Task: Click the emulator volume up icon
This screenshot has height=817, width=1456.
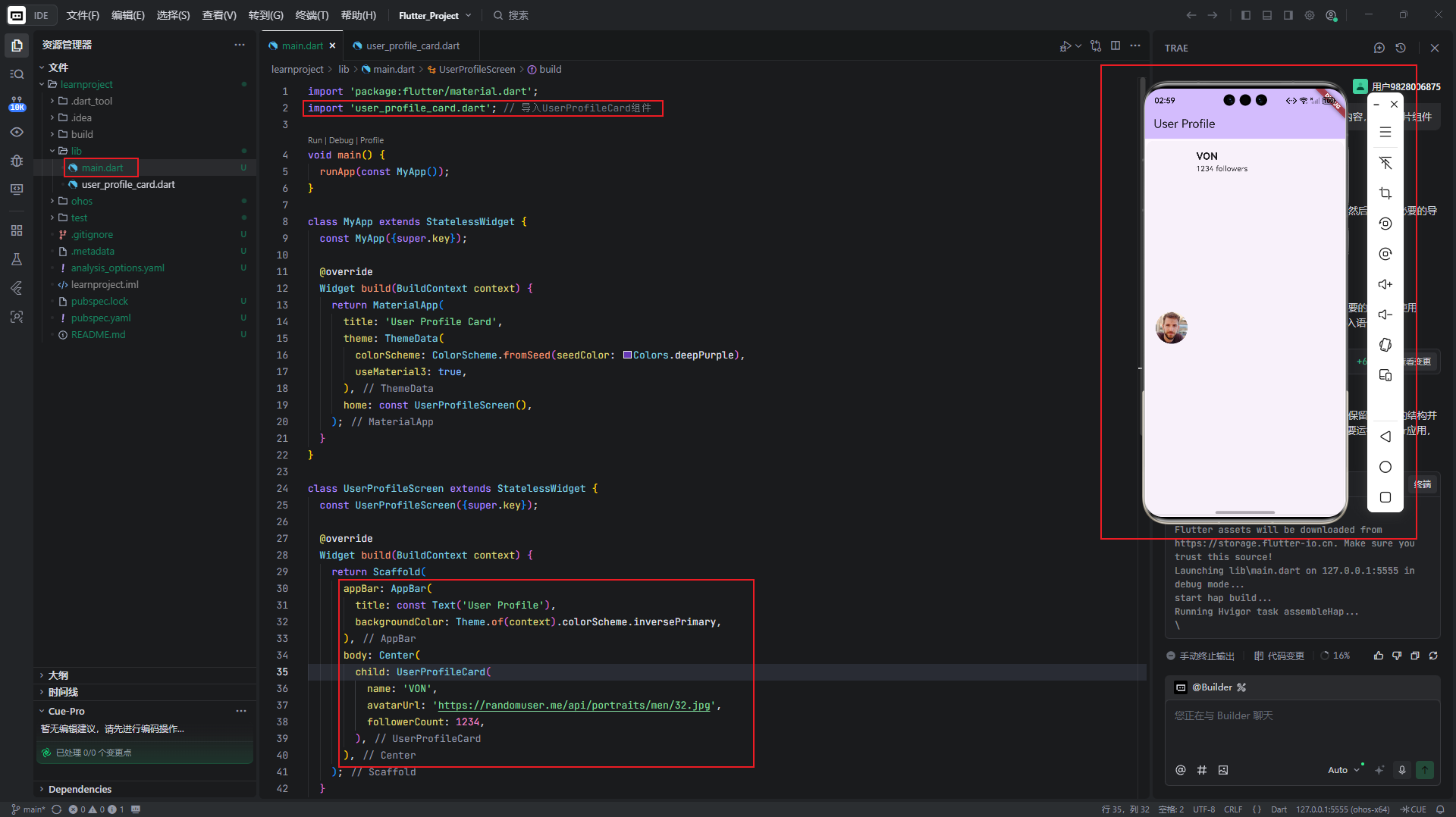Action: (x=1385, y=284)
